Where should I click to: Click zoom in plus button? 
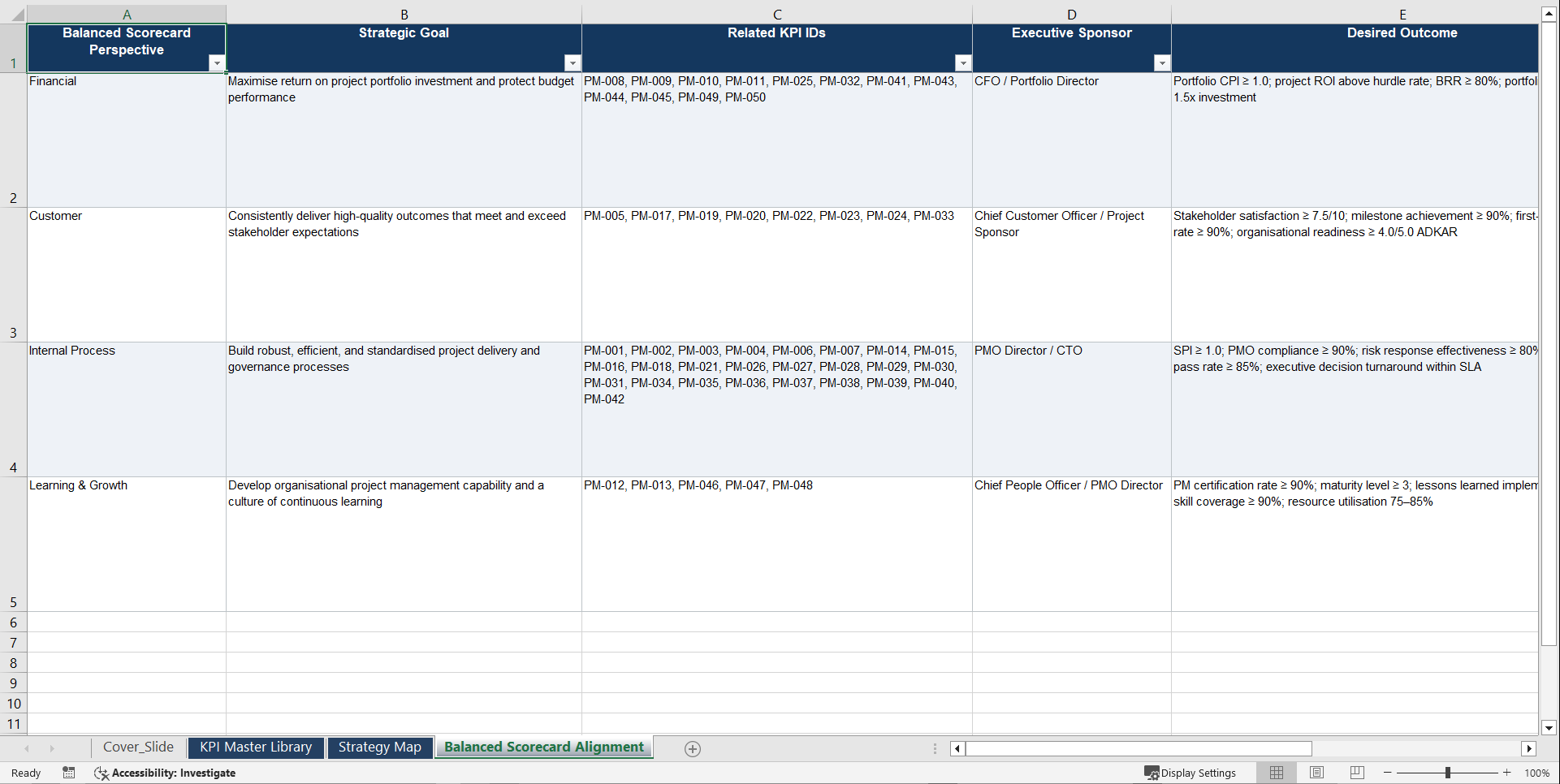(1507, 773)
